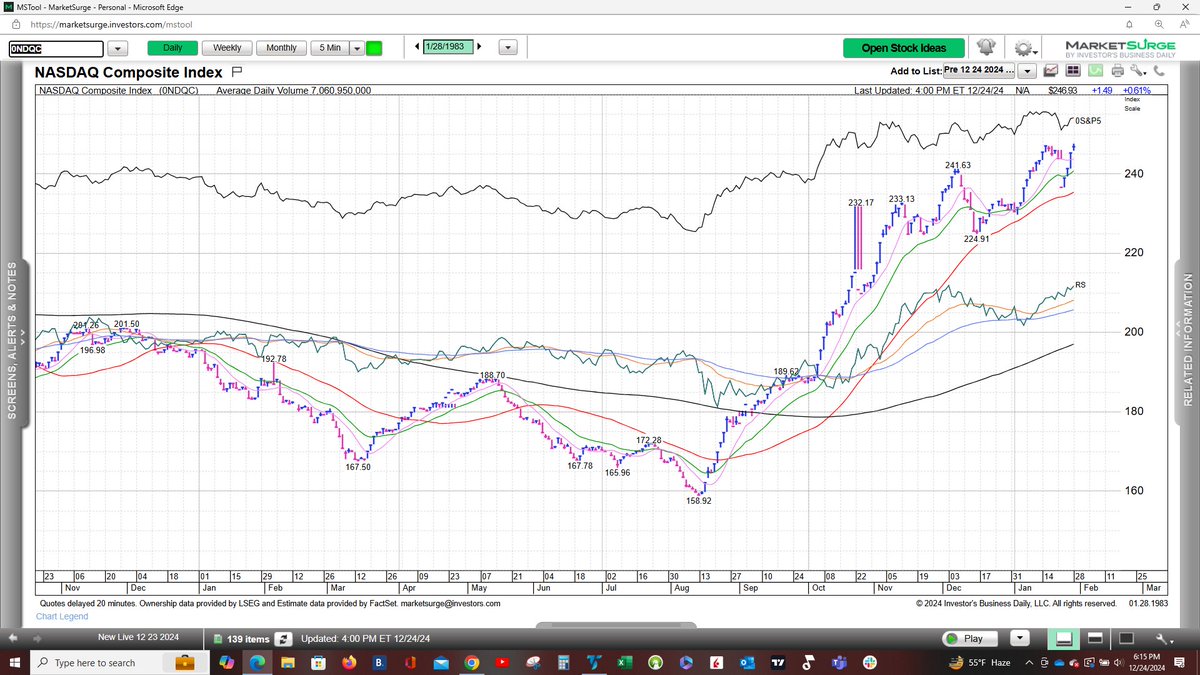The width and height of the screenshot is (1200, 675).
Task: Open the Calculator app from the taskbar
Action: (563, 662)
